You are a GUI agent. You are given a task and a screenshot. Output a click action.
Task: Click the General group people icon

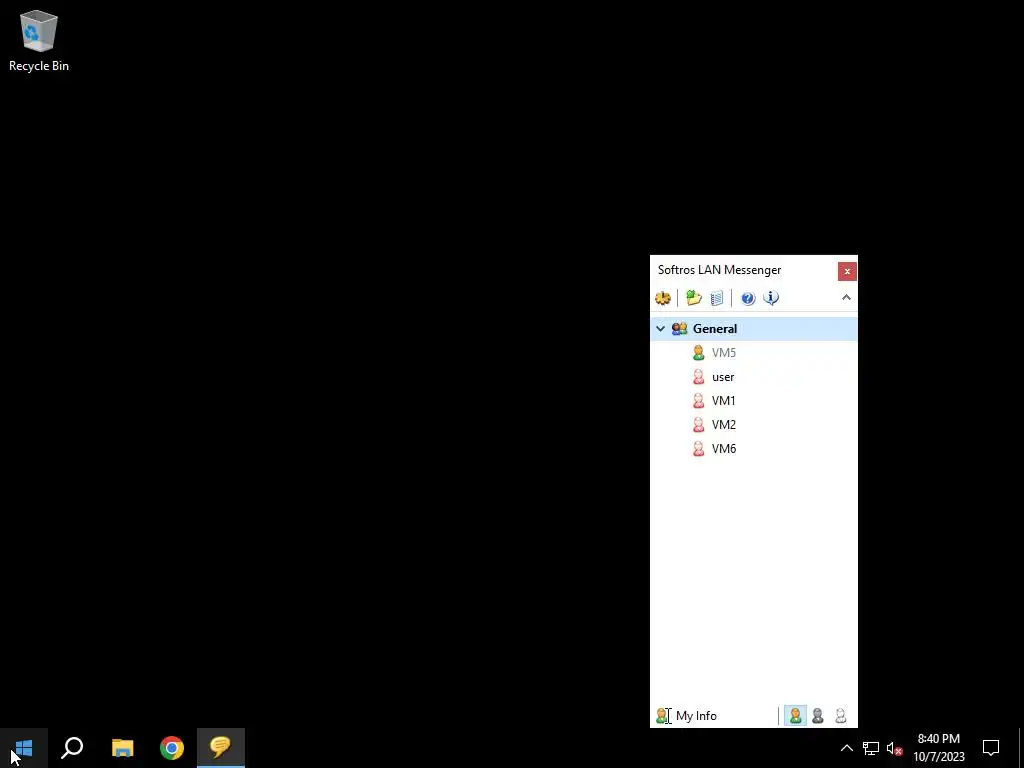click(679, 329)
